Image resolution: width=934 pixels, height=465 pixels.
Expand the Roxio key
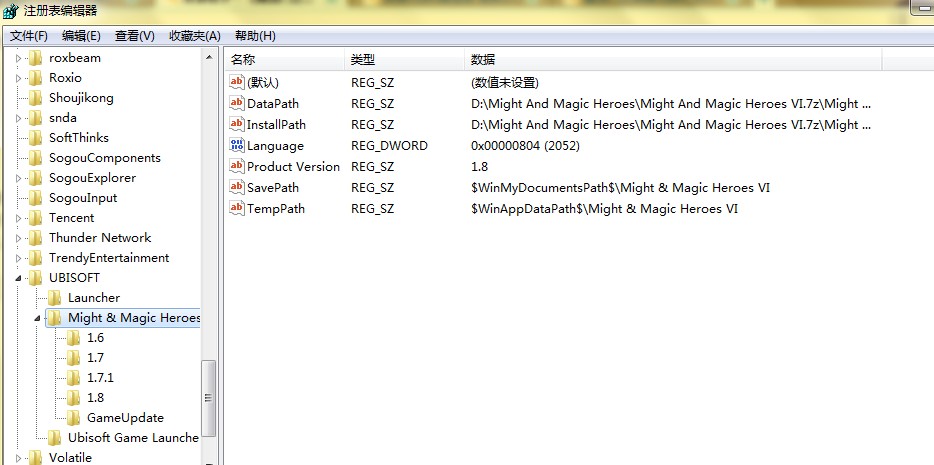[x=18, y=78]
